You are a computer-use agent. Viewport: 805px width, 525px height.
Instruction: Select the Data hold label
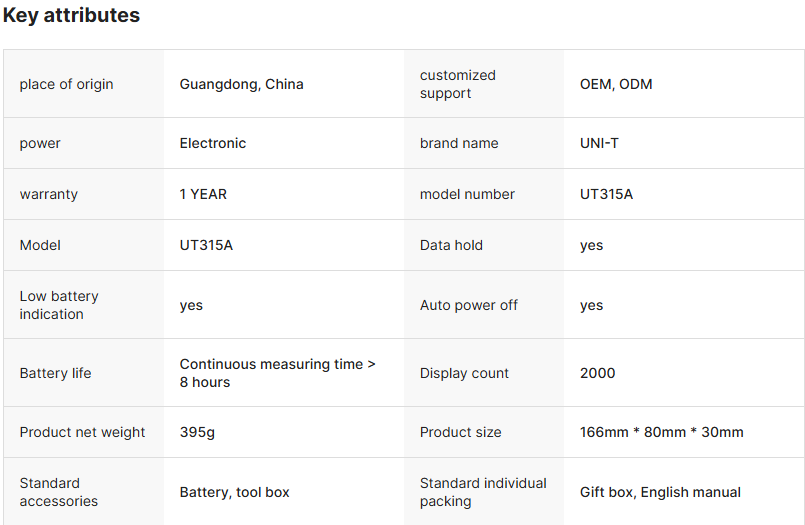[x=451, y=245]
